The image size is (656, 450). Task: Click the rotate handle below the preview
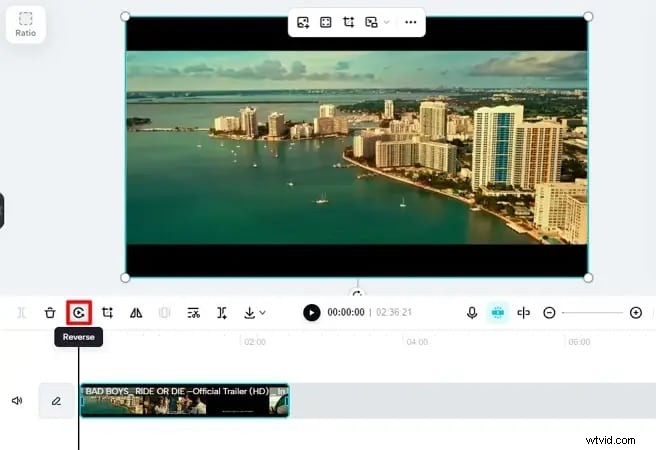pos(357,294)
